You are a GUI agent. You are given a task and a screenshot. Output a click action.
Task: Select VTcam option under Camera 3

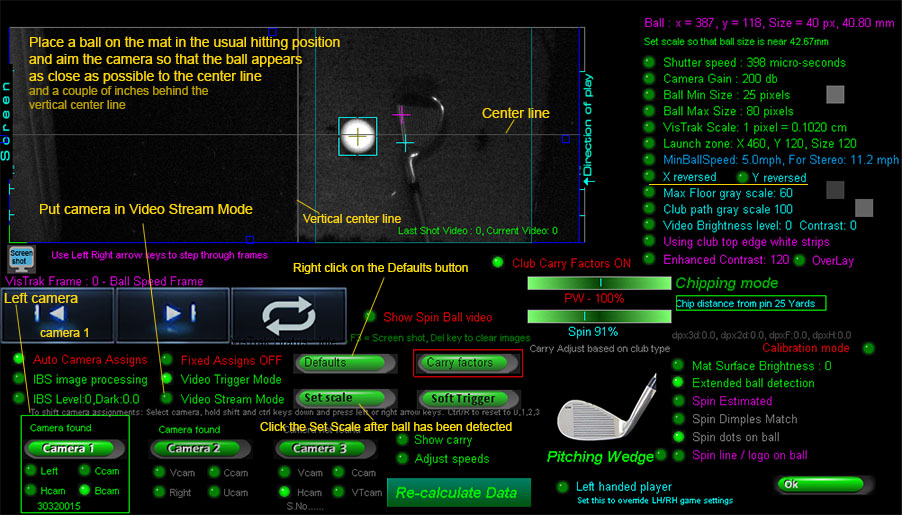pyautogui.click(x=339, y=492)
